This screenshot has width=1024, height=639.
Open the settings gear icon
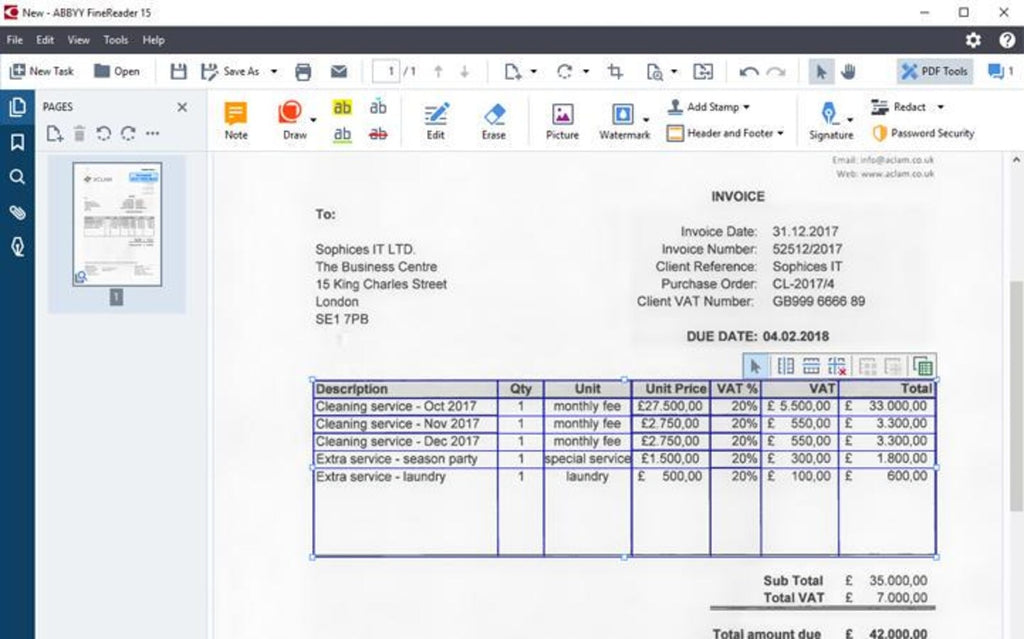click(973, 40)
